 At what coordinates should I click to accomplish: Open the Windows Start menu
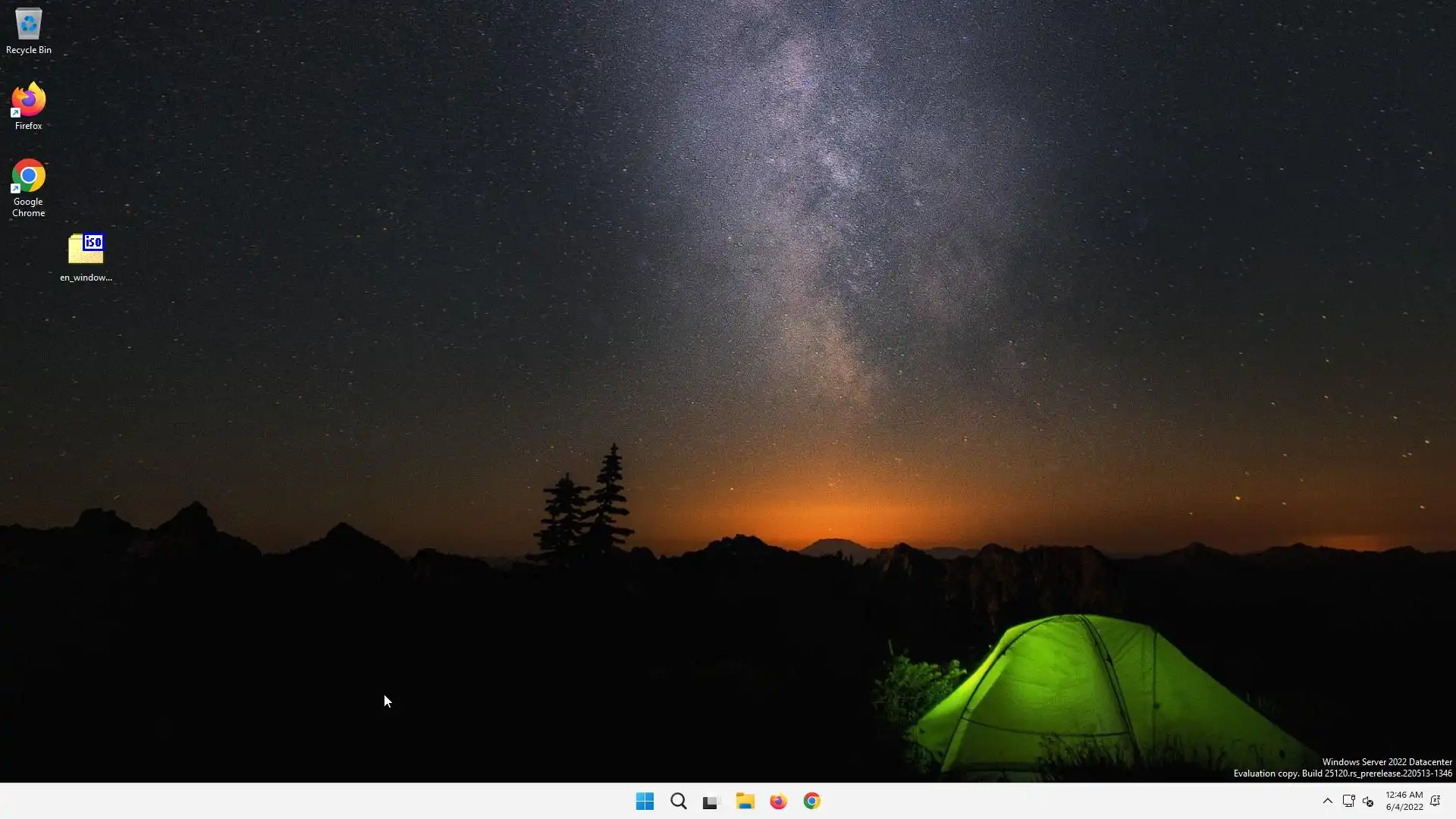[x=645, y=801]
